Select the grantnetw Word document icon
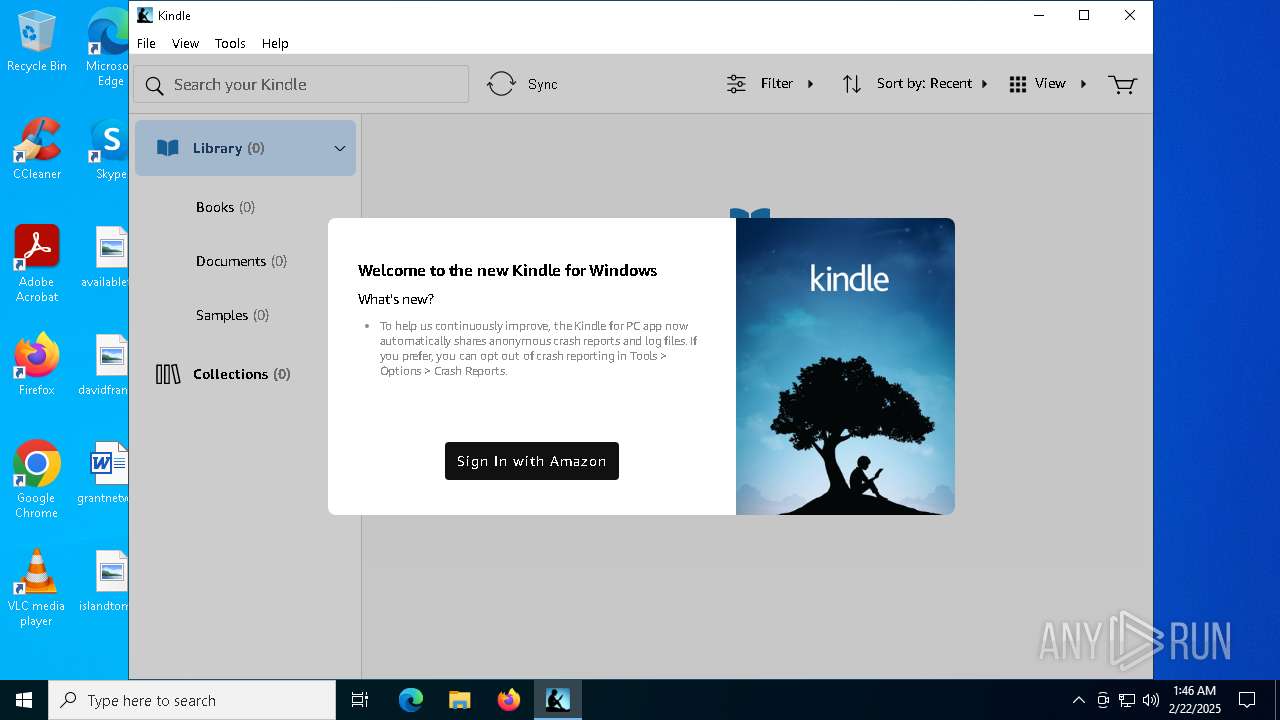1280x720 pixels. tap(109, 473)
